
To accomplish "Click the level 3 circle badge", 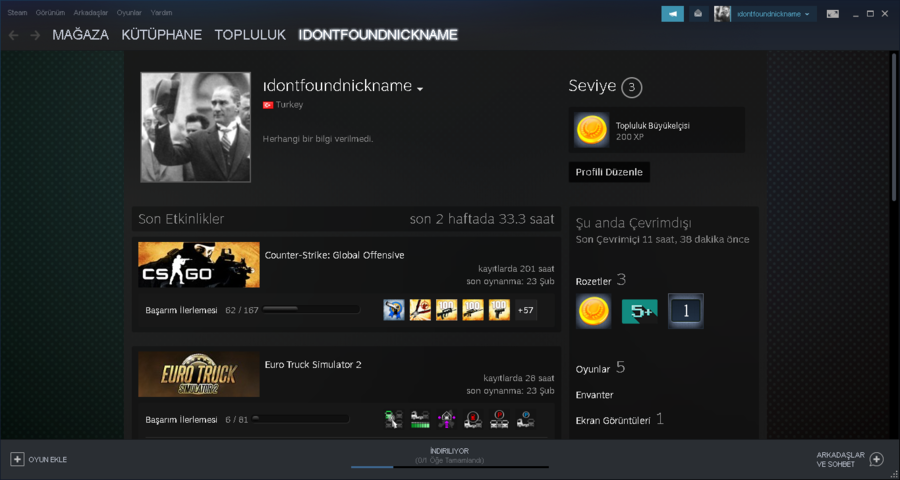I will point(632,87).
